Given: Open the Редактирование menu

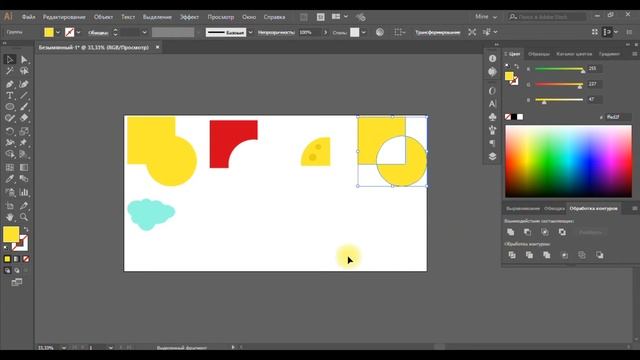Looking at the screenshot, I should click(64, 17).
